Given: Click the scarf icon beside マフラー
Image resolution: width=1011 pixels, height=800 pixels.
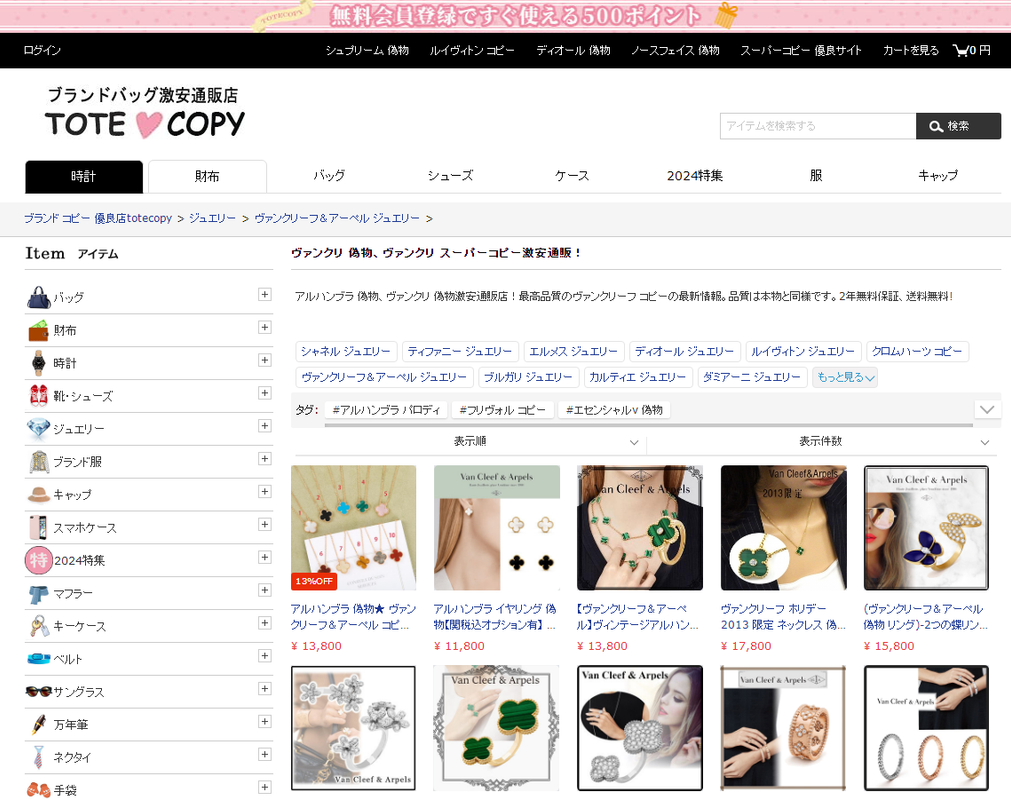Looking at the screenshot, I should (x=39, y=593).
